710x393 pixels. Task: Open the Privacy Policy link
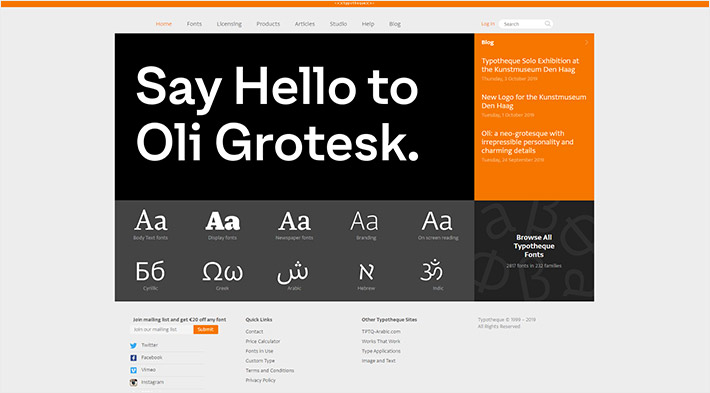click(261, 380)
